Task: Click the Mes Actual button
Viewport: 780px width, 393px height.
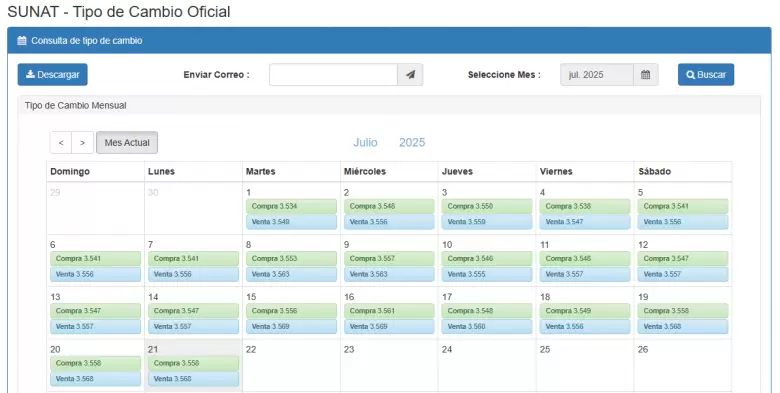Action: (x=127, y=143)
